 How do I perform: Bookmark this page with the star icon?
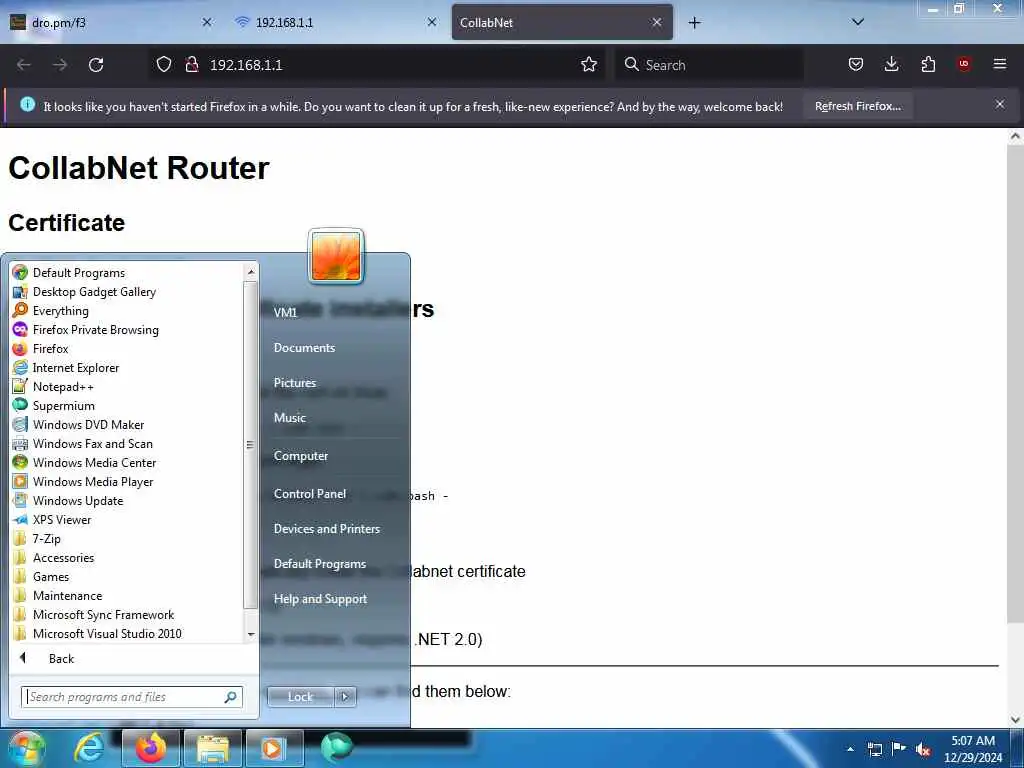[x=588, y=65]
